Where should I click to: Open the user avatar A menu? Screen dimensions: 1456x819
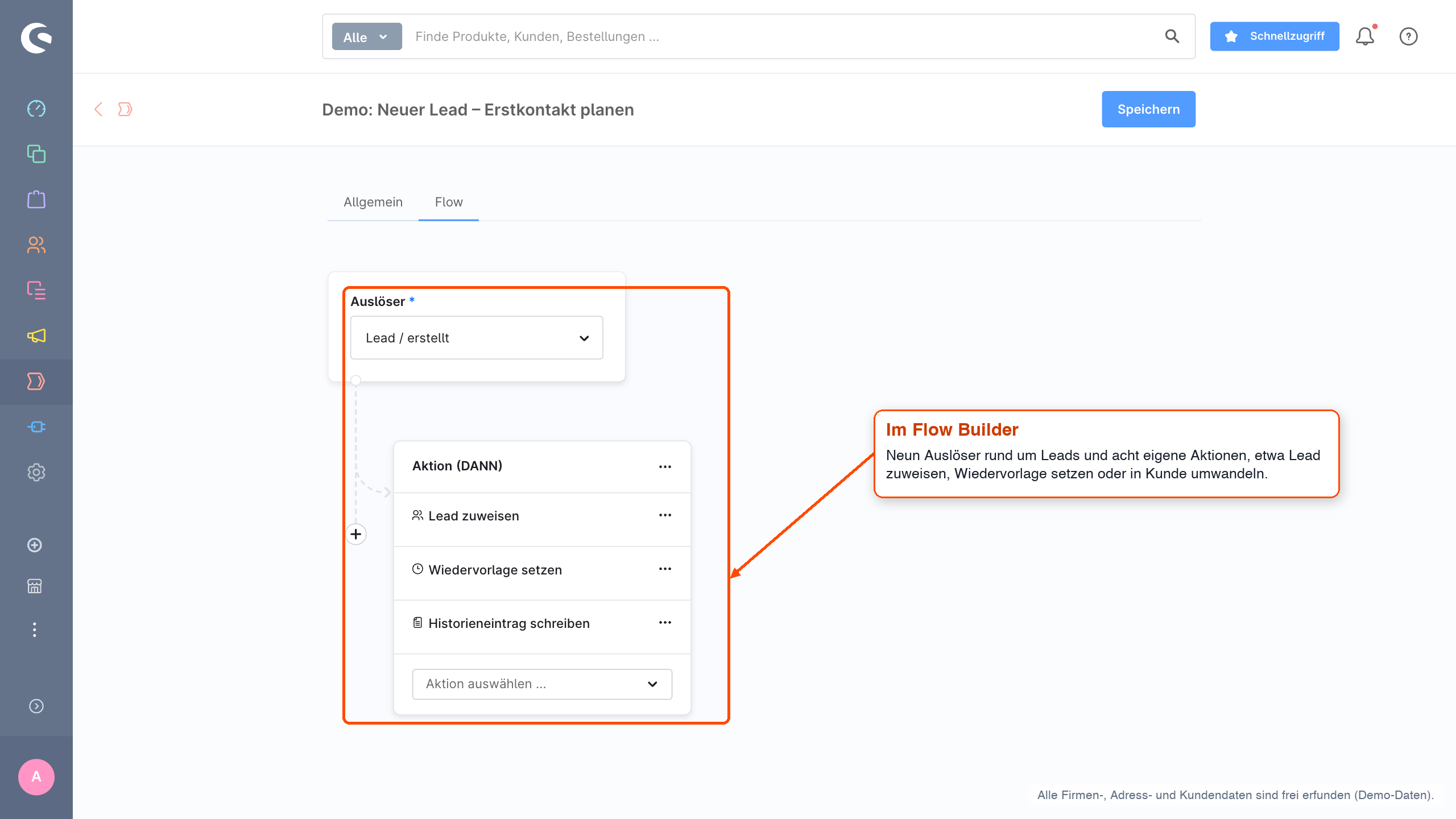pyautogui.click(x=36, y=777)
